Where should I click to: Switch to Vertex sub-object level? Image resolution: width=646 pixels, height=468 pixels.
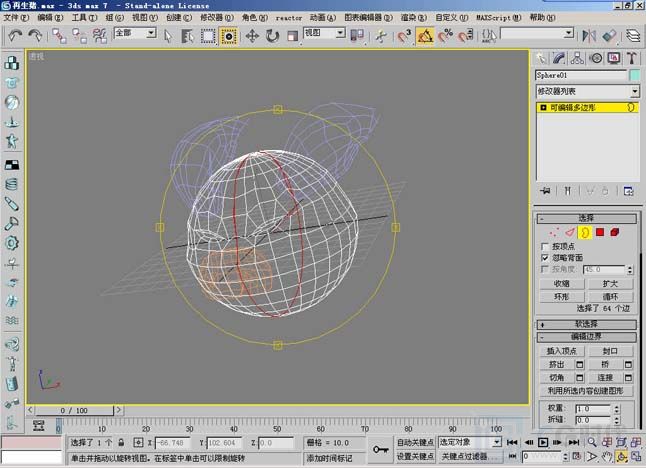point(554,233)
